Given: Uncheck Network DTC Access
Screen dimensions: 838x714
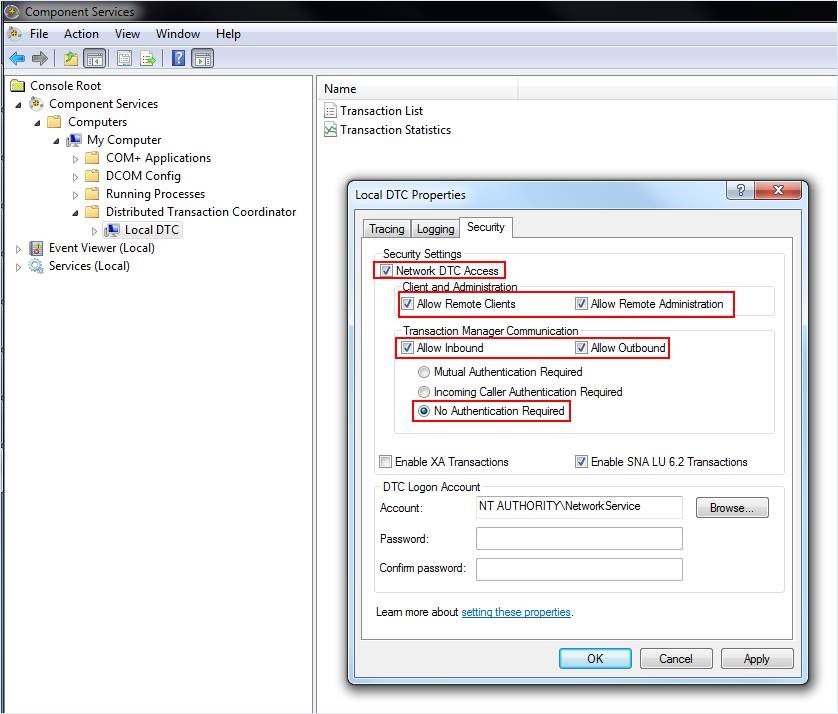Looking at the screenshot, I should 386,271.
